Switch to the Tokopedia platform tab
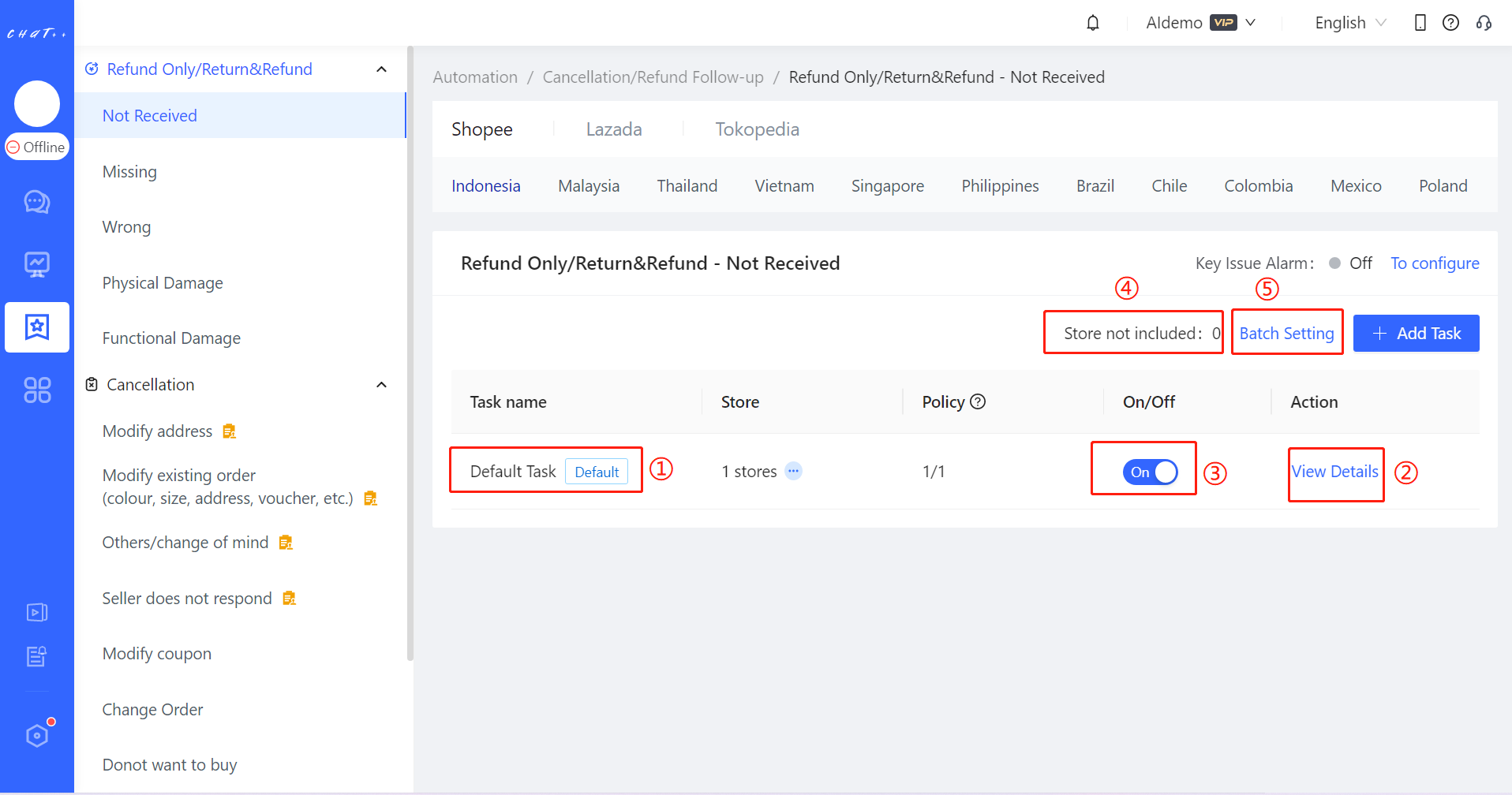1512x795 pixels. tap(757, 129)
